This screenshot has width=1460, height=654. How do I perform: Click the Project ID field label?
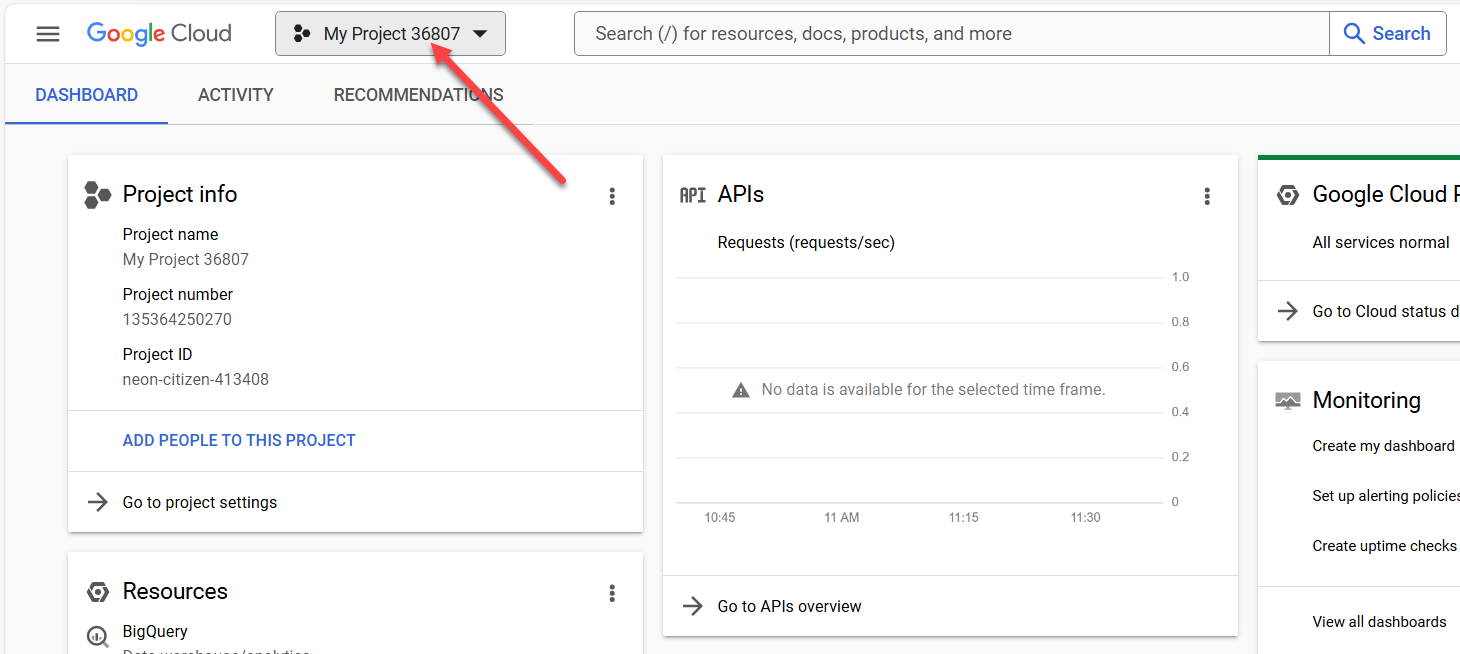(x=158, y=355)
